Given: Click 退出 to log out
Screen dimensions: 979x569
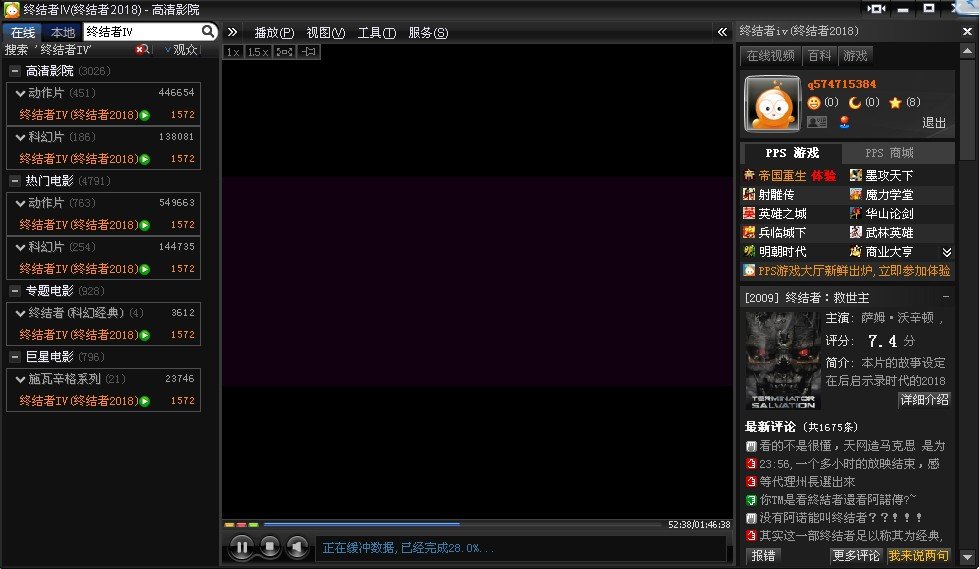Looking at the screenshot, I should click(x=933, y=123).
